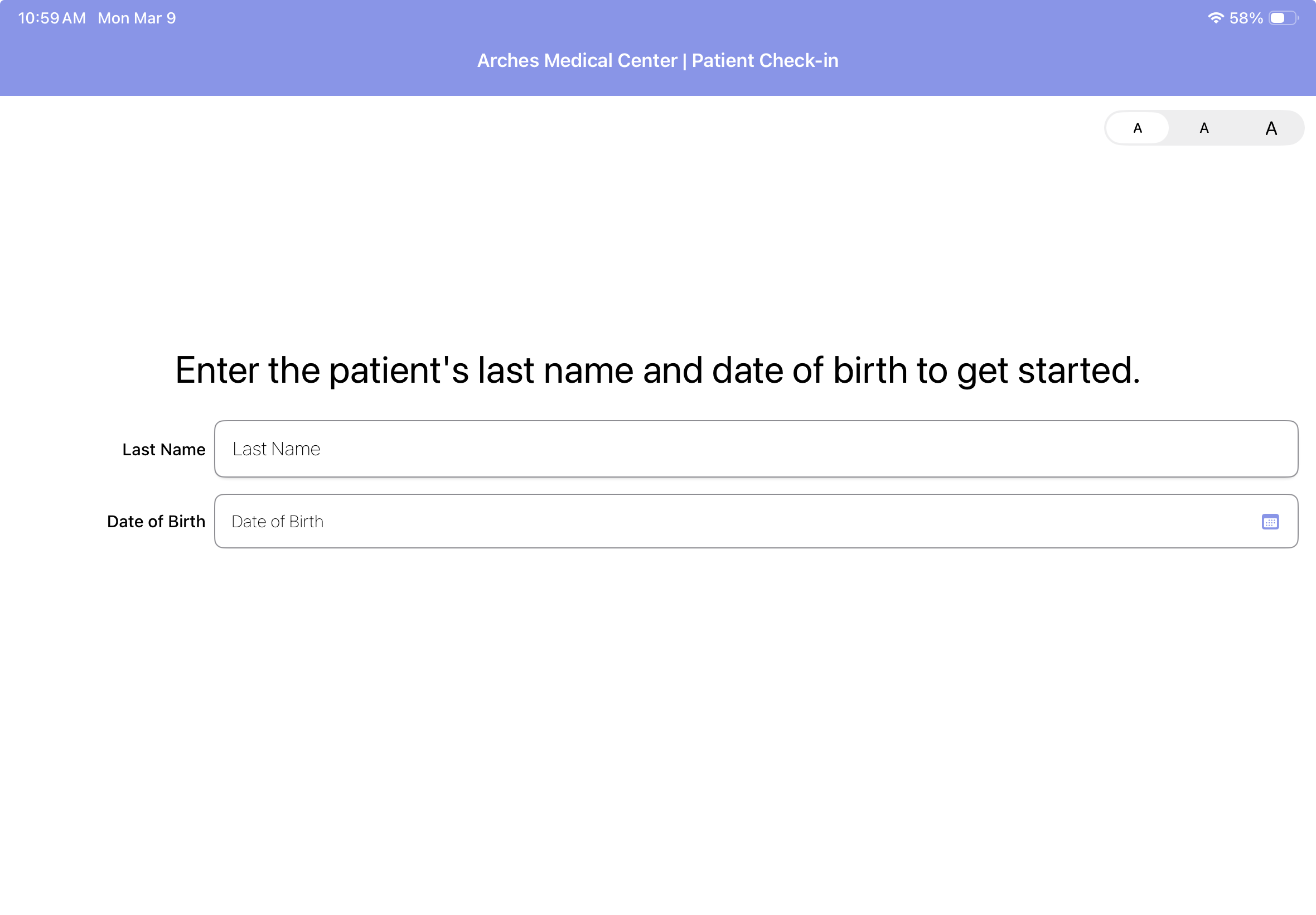Click the bold Last Name label

[163, 450]
